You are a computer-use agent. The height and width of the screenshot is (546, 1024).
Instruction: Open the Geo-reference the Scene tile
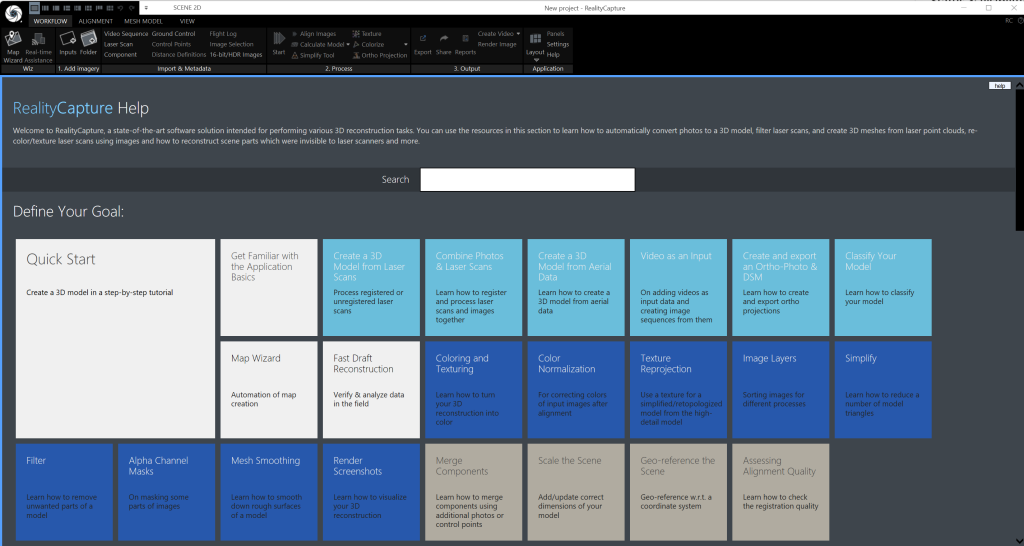click(679, 492)
